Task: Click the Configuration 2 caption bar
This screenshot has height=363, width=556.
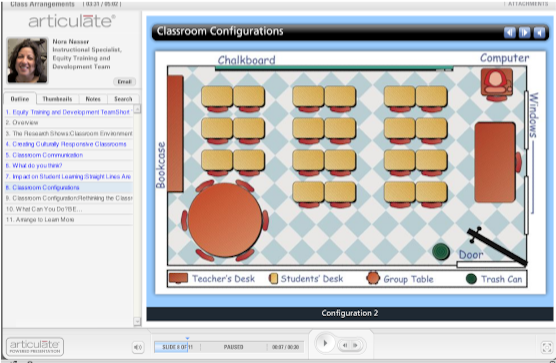Action: pyautogui.click(x=350, y=313)
